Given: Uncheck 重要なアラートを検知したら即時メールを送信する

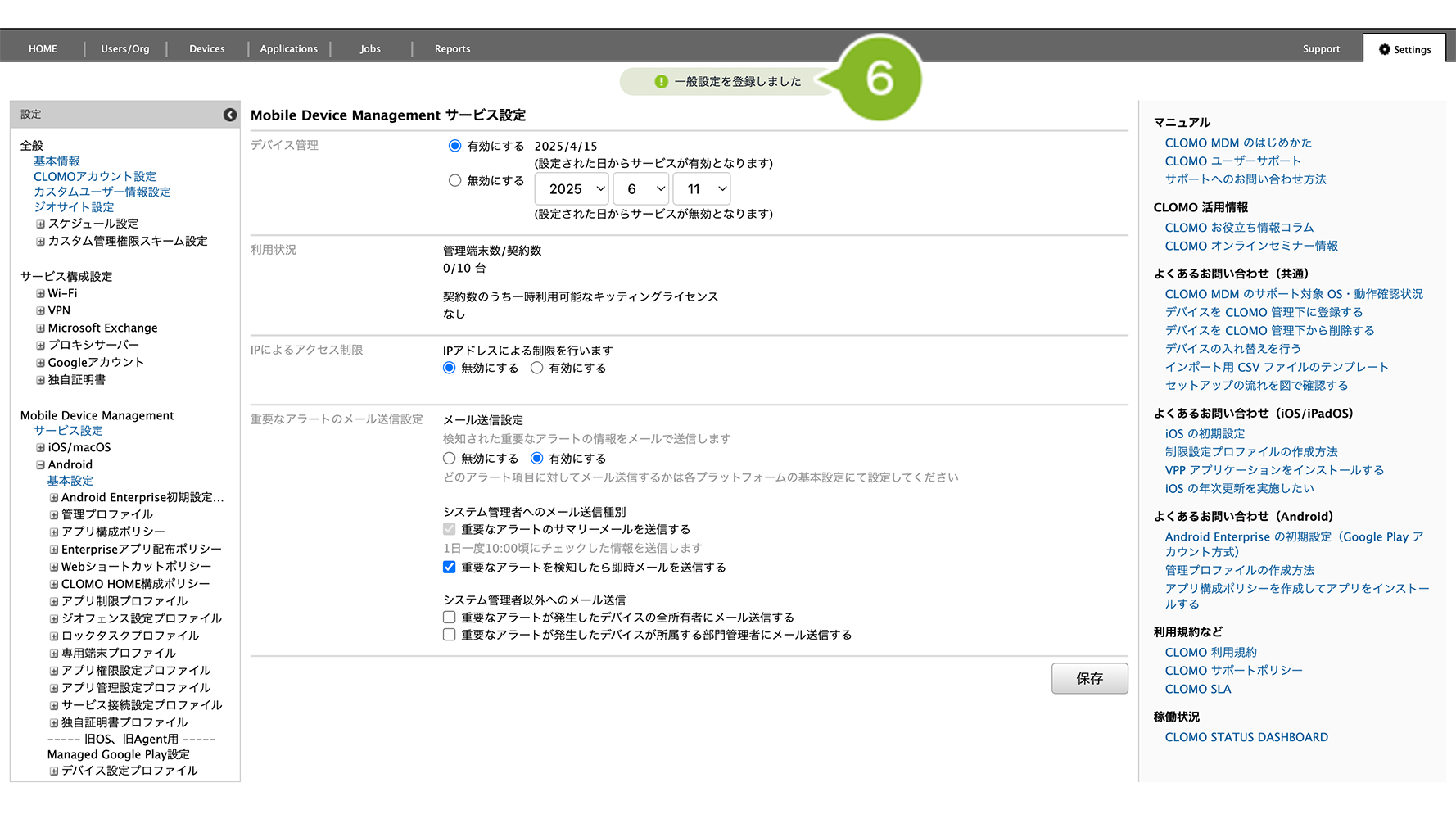Looking at the screenshot, I should 449,567.
